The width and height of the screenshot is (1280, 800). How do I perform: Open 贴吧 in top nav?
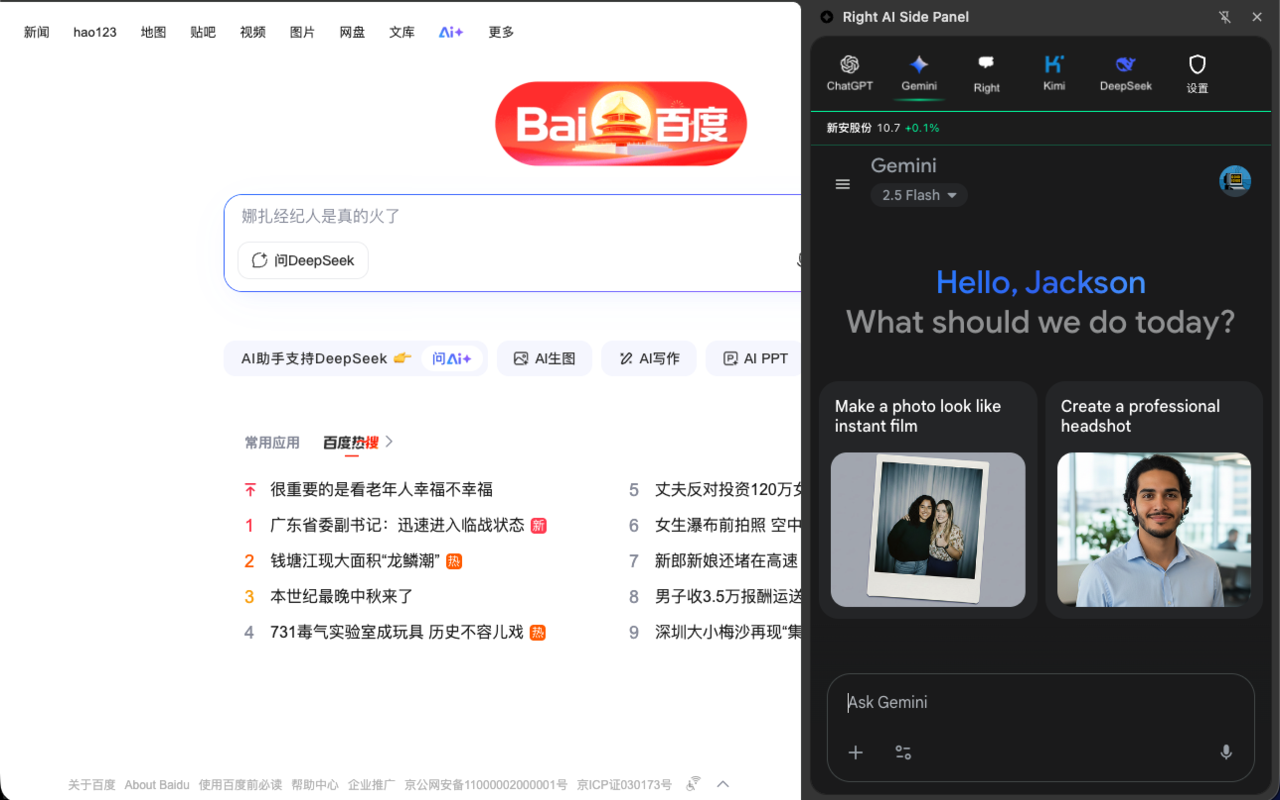pos(203,32)
